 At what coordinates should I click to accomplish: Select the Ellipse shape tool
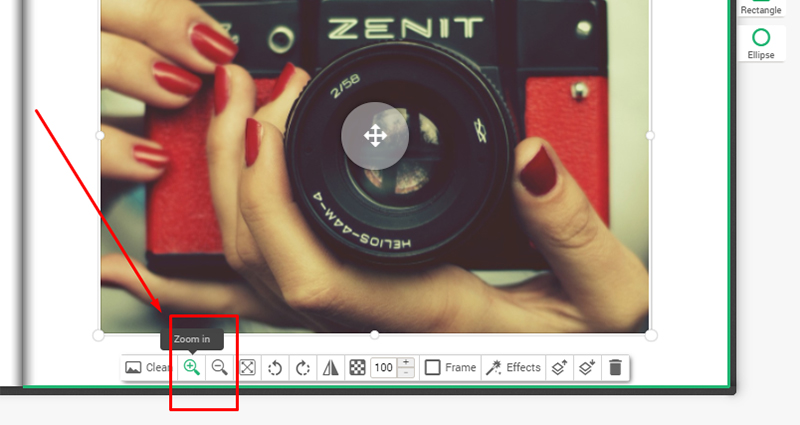click(x=761, y=44)
